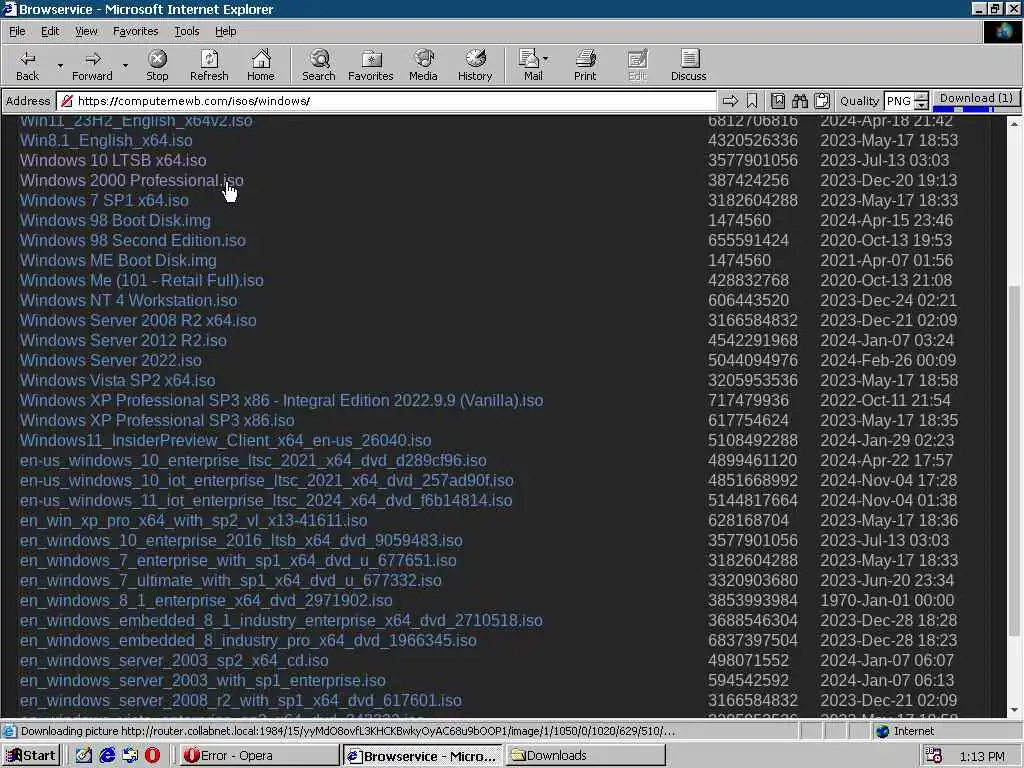
Task: Switch to Error - Opera taskbar window
Action: pos(258,756)
